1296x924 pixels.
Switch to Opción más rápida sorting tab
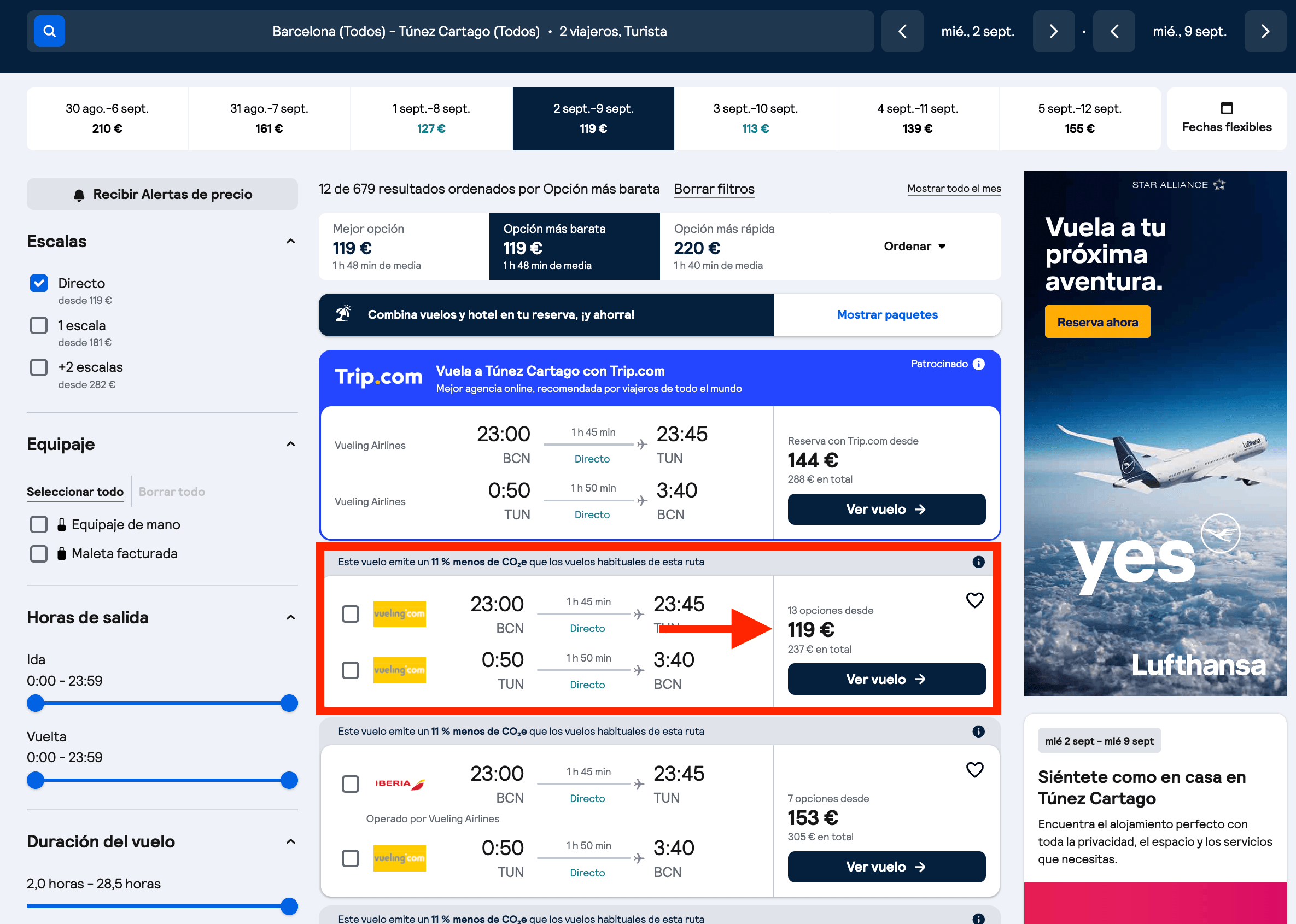tap(745, 247)
